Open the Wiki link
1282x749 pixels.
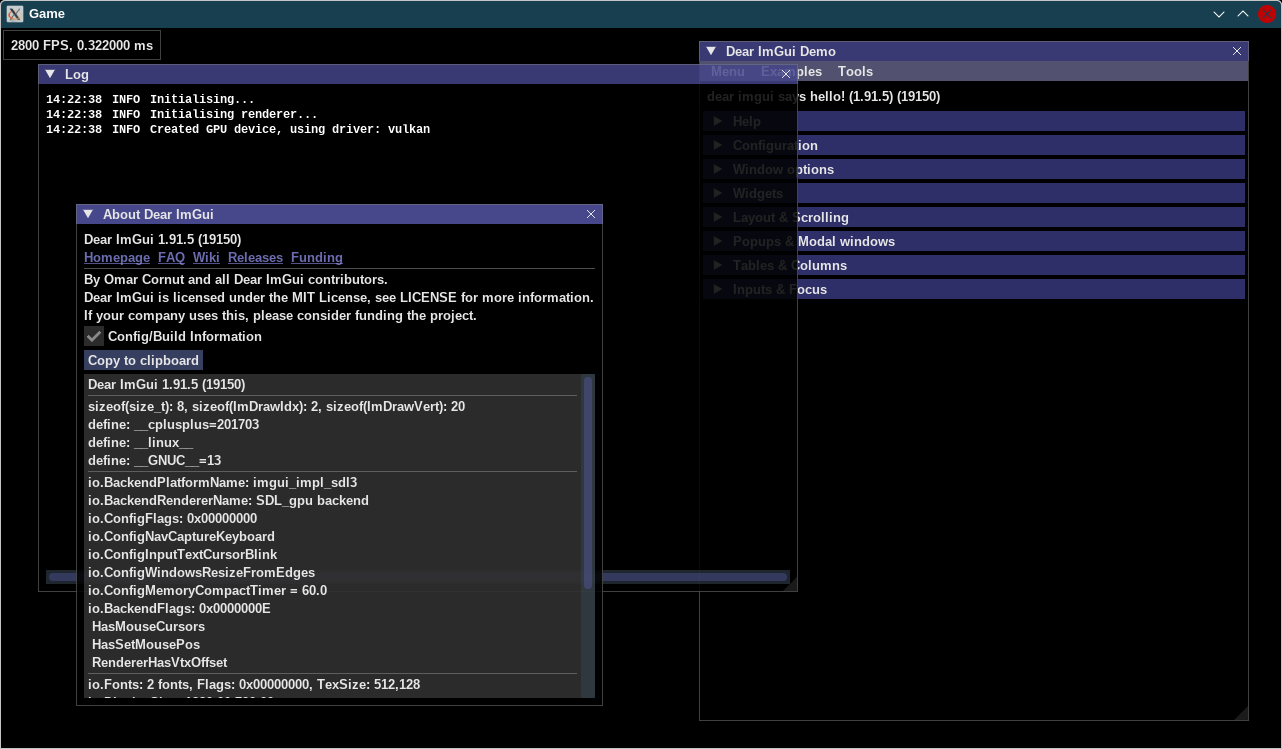[206, 258]
